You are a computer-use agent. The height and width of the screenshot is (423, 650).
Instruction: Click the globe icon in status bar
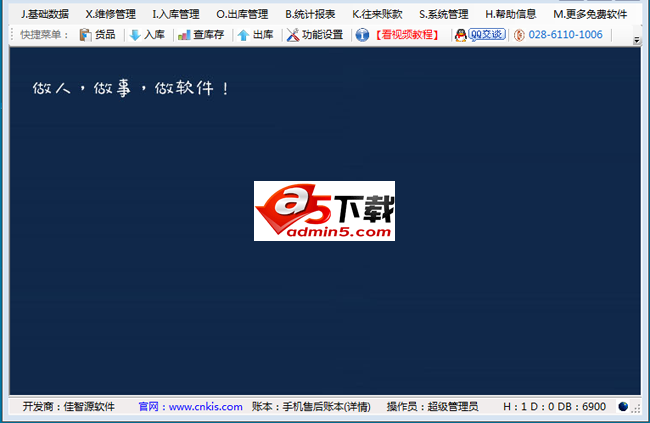pos(623,406)
